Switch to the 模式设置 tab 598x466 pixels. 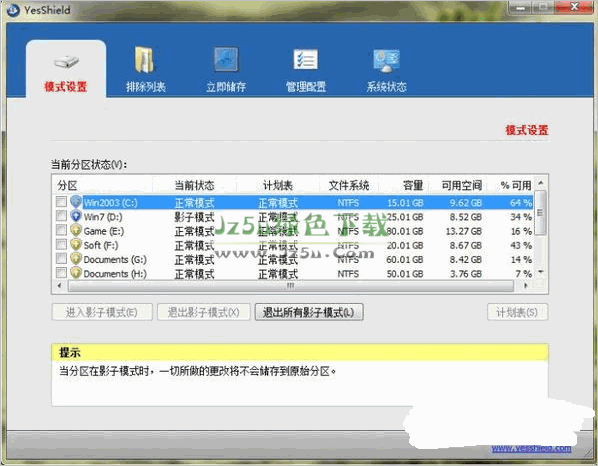(66, 69)
